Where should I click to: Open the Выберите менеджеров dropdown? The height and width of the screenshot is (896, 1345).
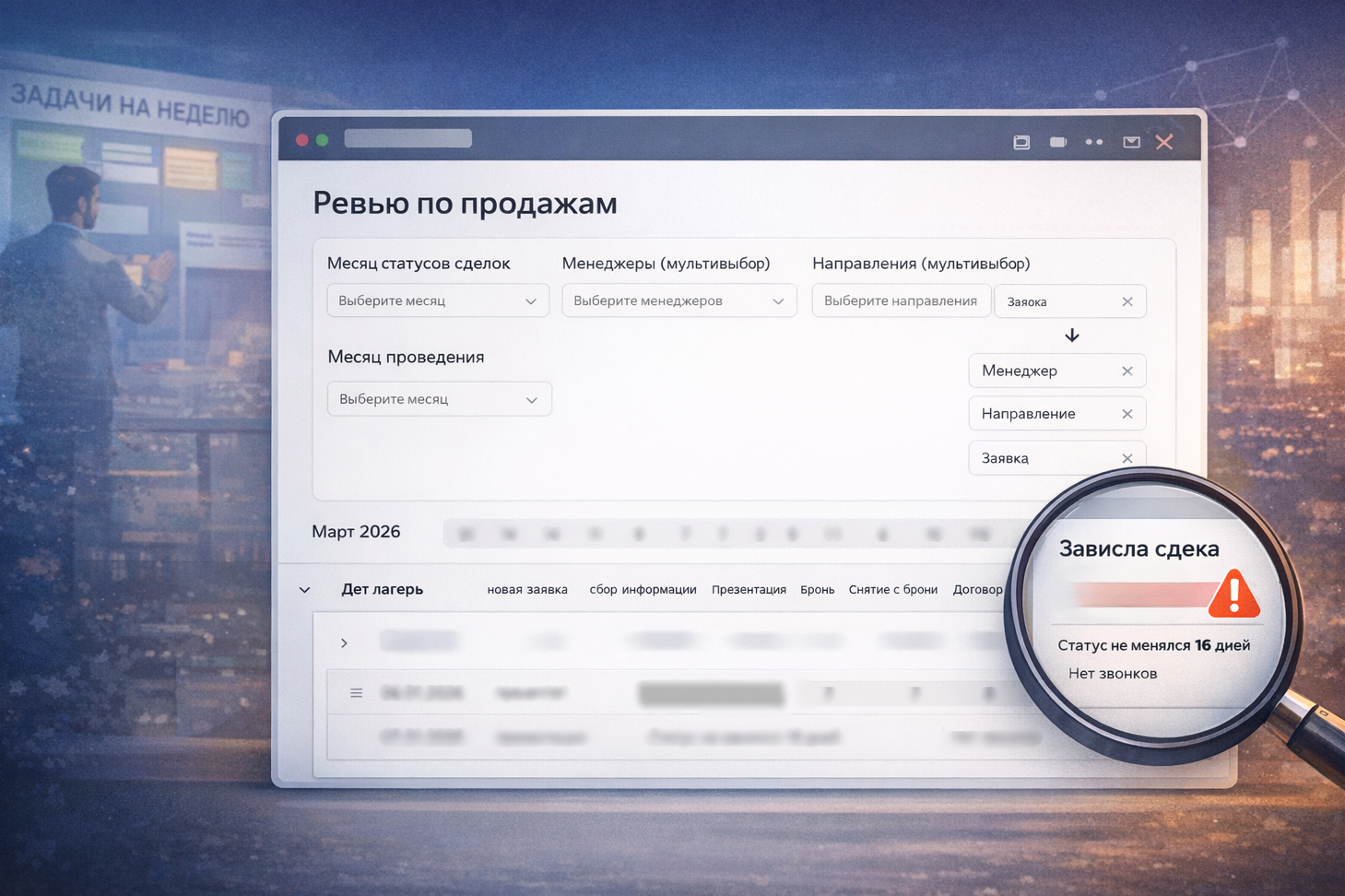point(678,301)
